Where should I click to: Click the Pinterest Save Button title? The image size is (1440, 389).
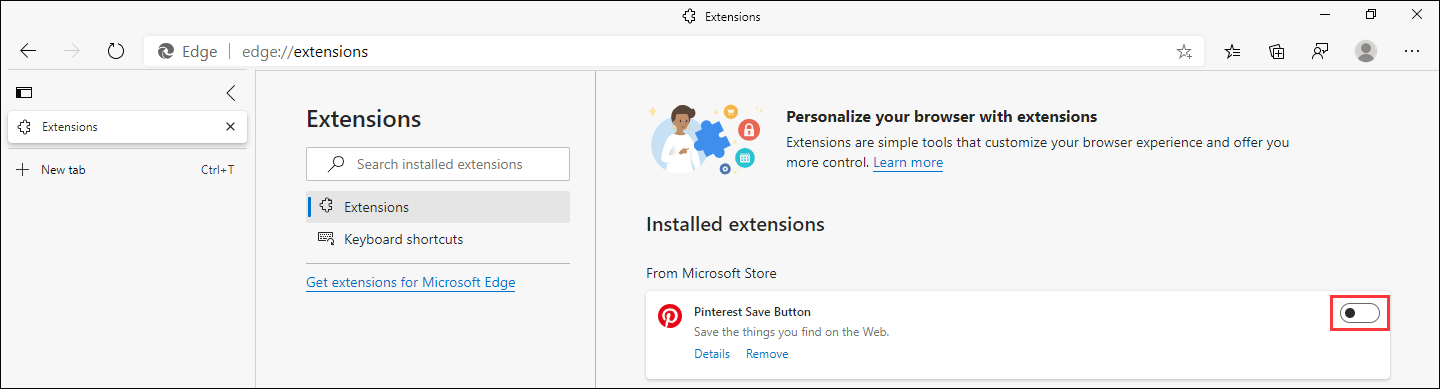click(x=752, y=312)
